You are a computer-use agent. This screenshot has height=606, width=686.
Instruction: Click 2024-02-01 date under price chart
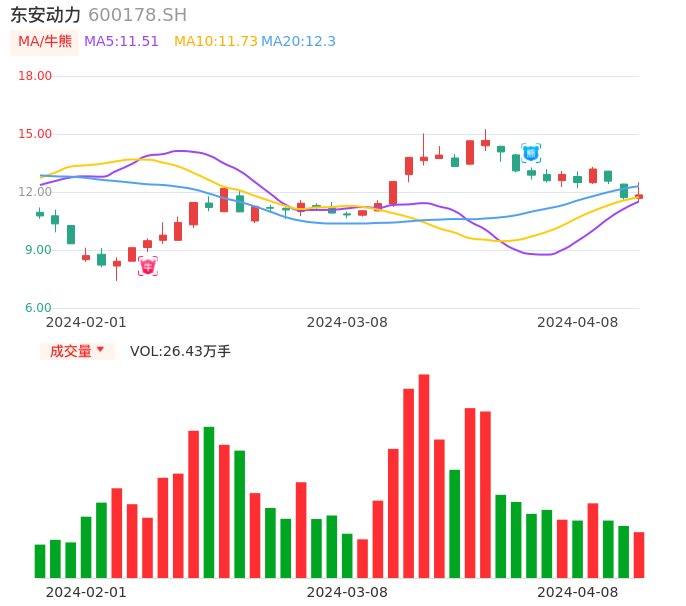coord(86,322)
